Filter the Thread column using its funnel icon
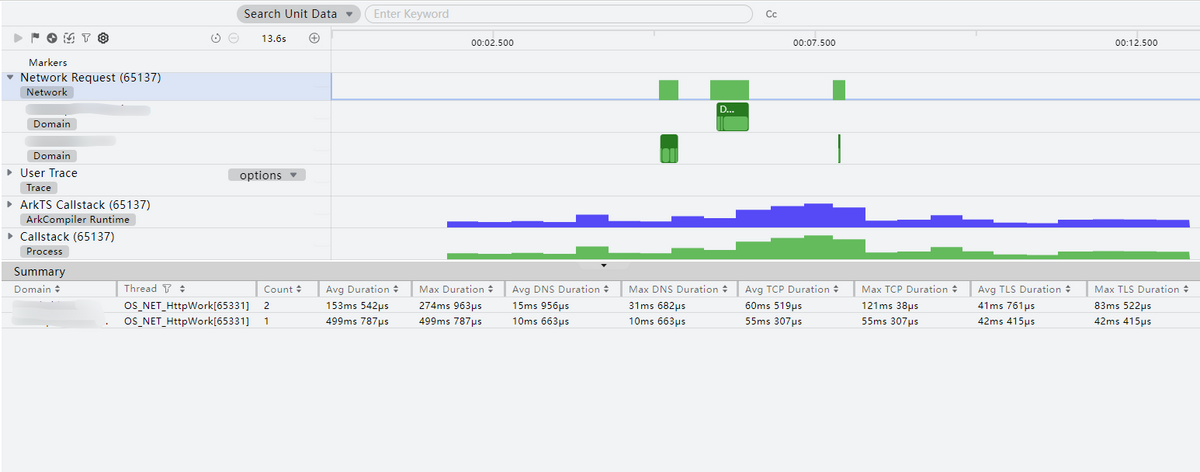1200x472 pixels. click(x=167, y=289)
